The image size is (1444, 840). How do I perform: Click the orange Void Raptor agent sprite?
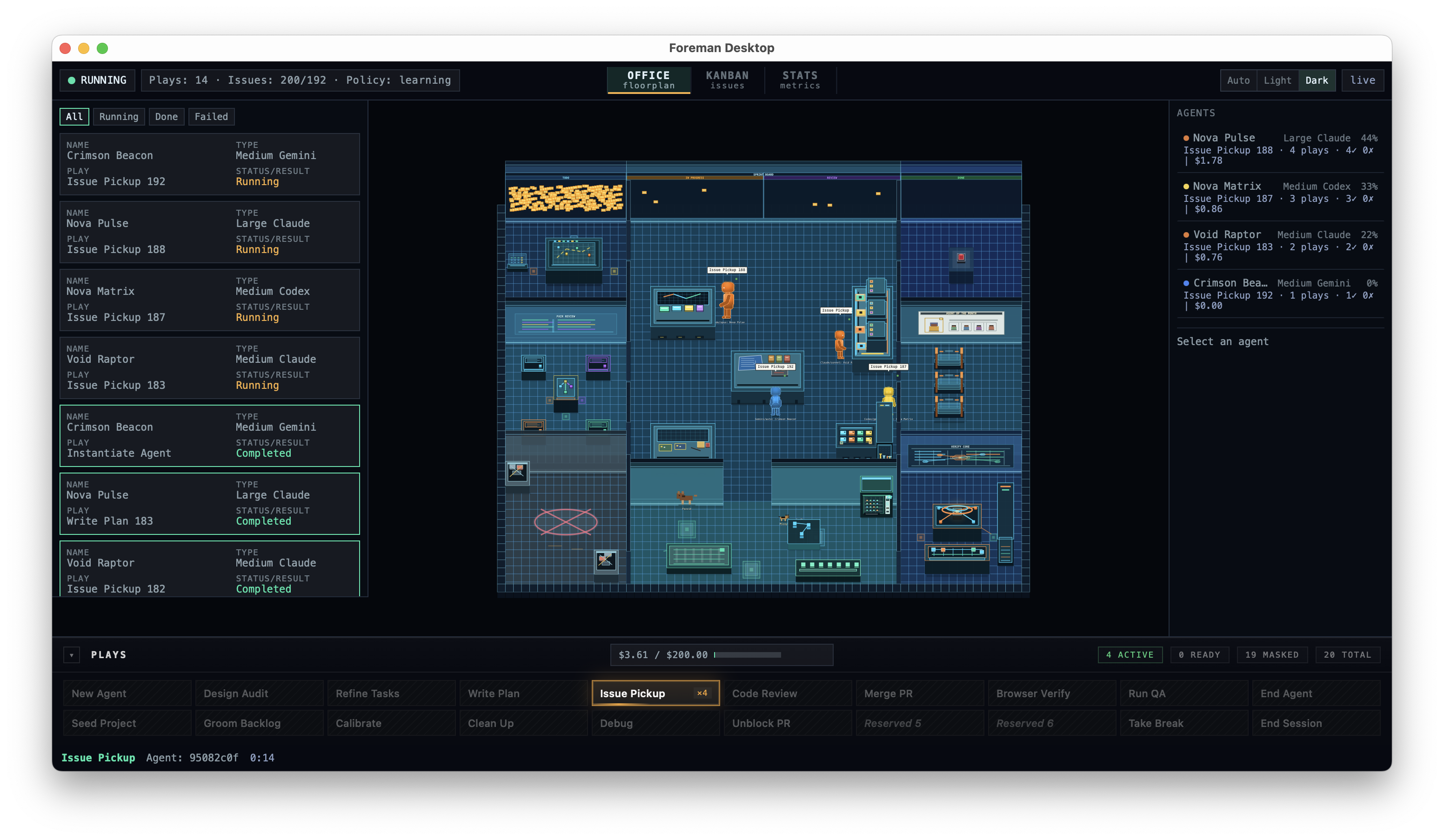[840, 344]
